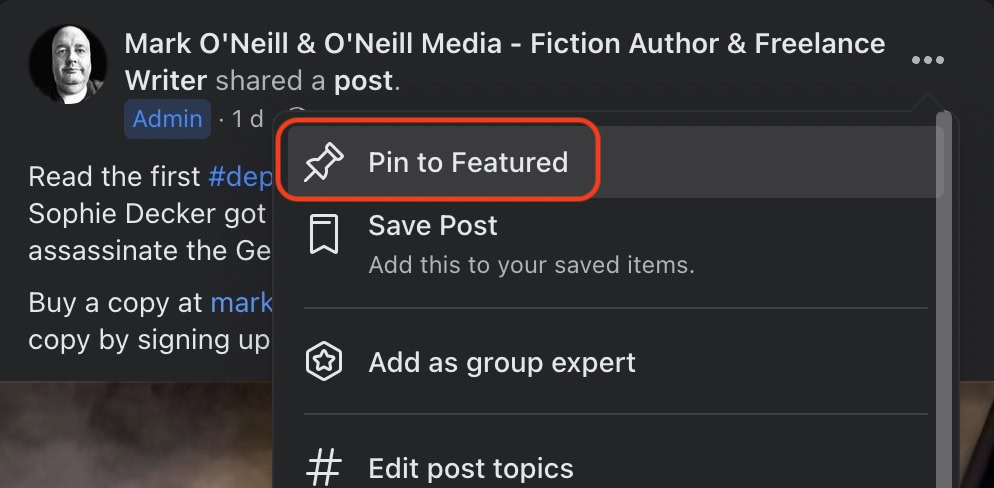The image size is (994, 488).
Task: Click the pushpin icon beside Pin to Featured
Action: (324, 162)
